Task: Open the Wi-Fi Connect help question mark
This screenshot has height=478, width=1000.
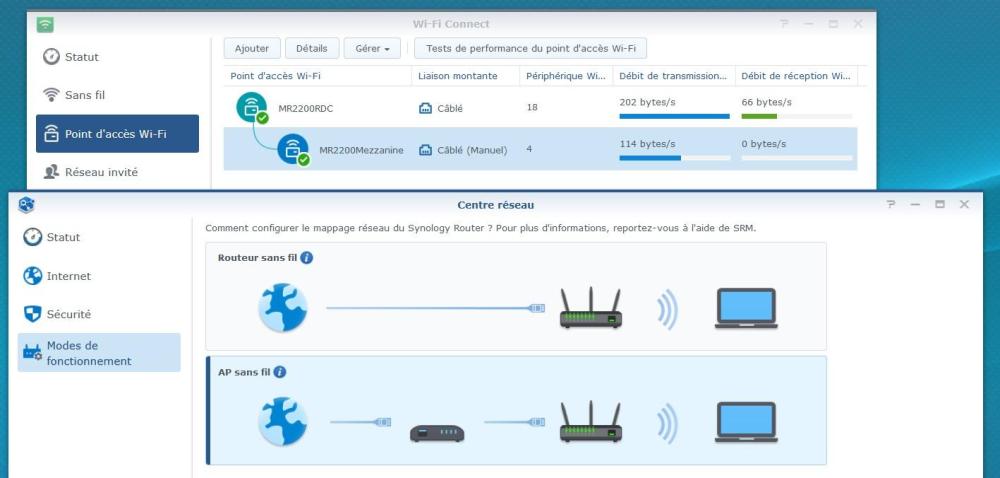Action: coord(784,24)
